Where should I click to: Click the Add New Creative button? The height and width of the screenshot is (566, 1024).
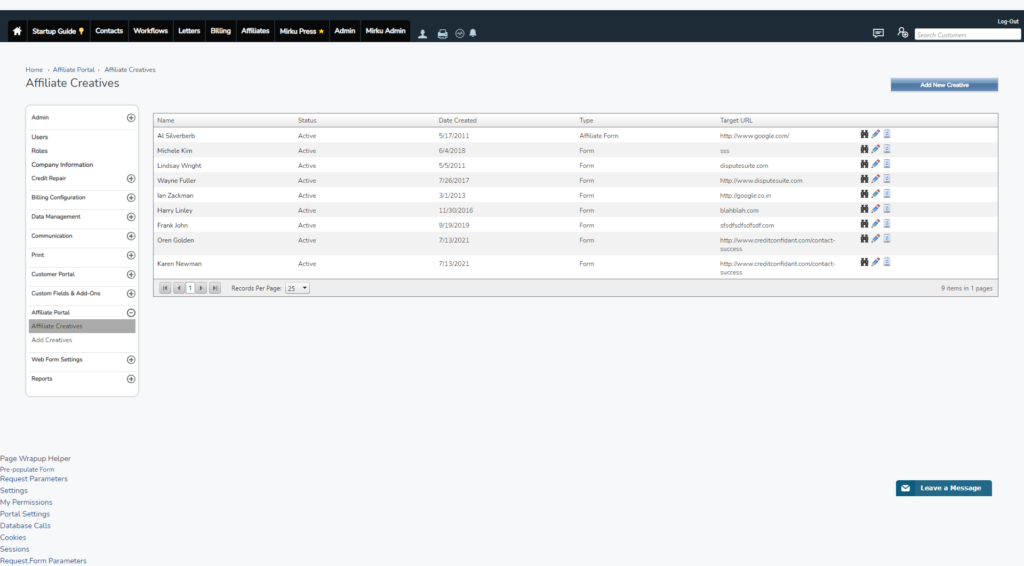[x=944, y=85]
